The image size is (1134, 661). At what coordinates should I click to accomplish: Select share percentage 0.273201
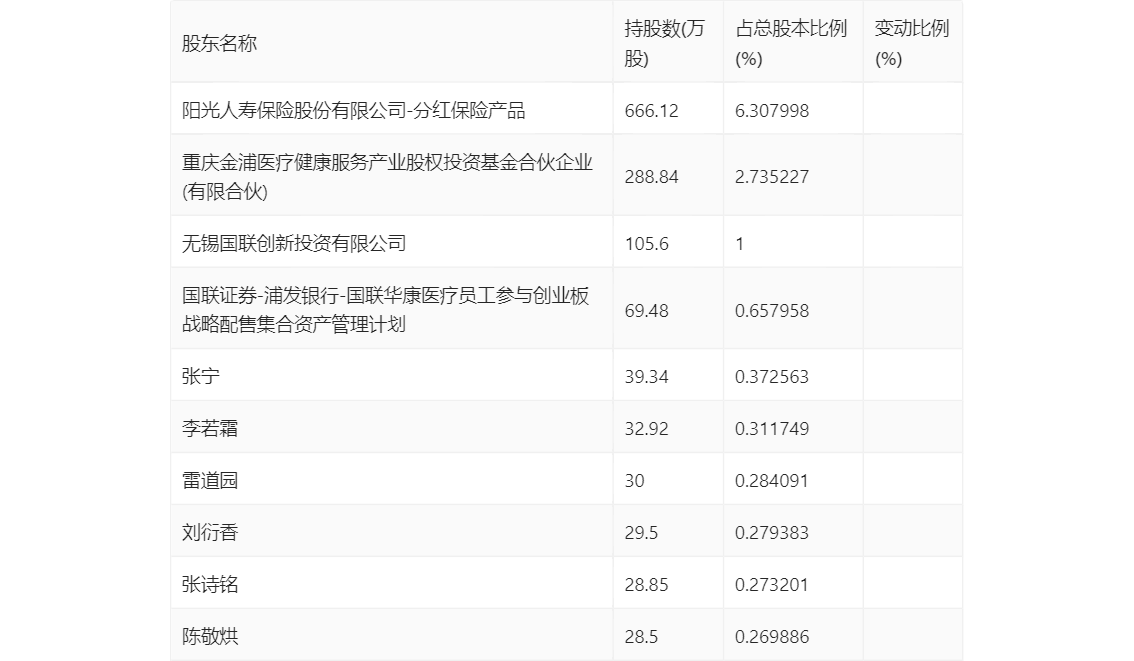[x=772, y=585]
